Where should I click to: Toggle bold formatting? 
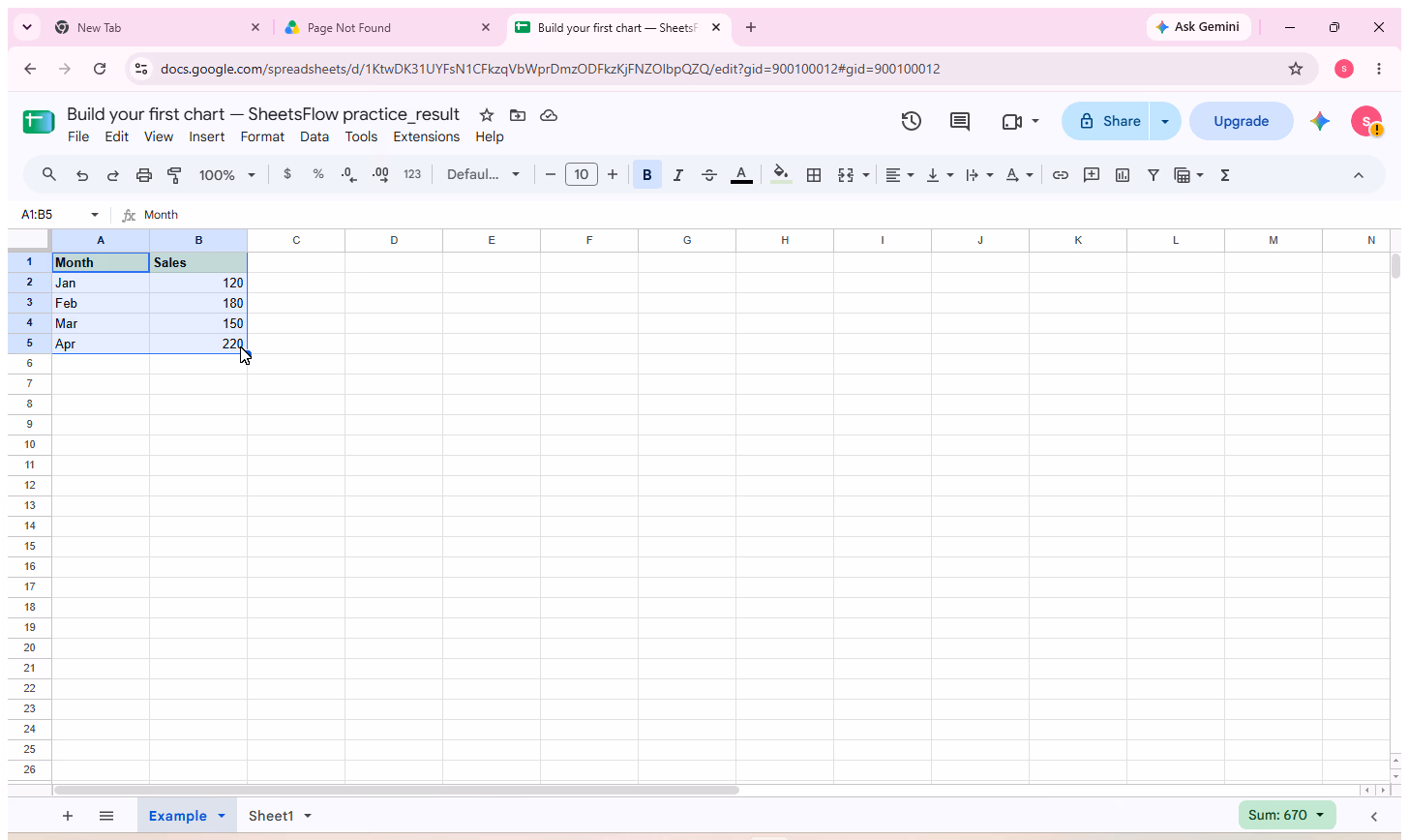(647, 175)
